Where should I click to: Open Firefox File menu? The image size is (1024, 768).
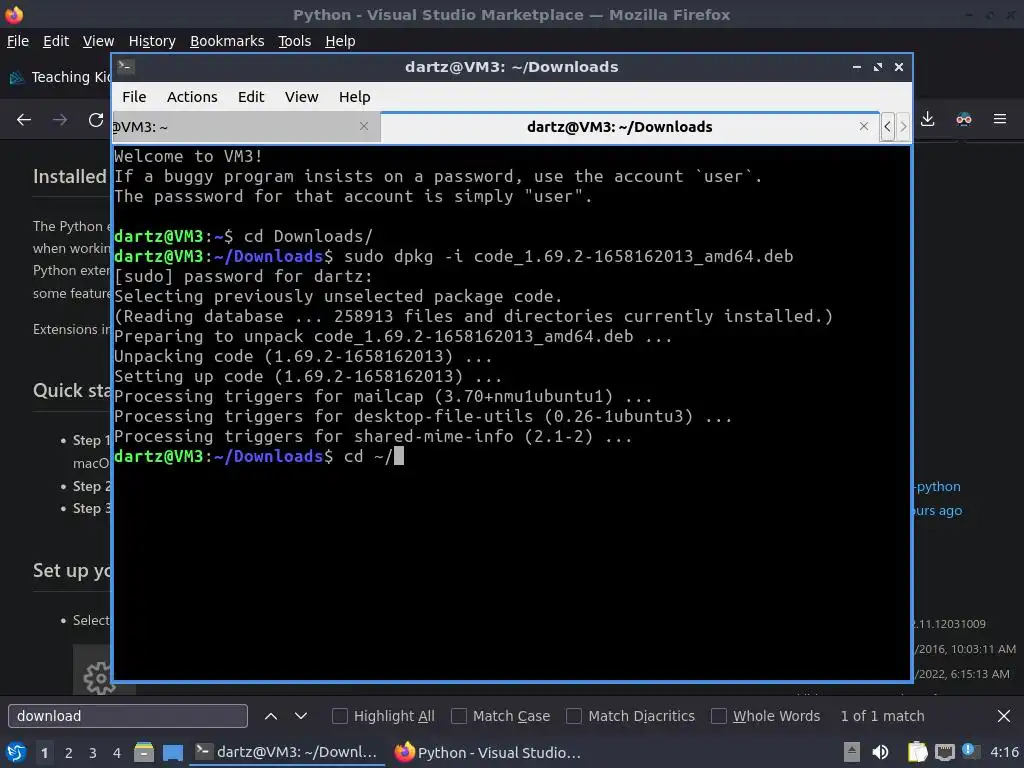[x=18, y=41]
